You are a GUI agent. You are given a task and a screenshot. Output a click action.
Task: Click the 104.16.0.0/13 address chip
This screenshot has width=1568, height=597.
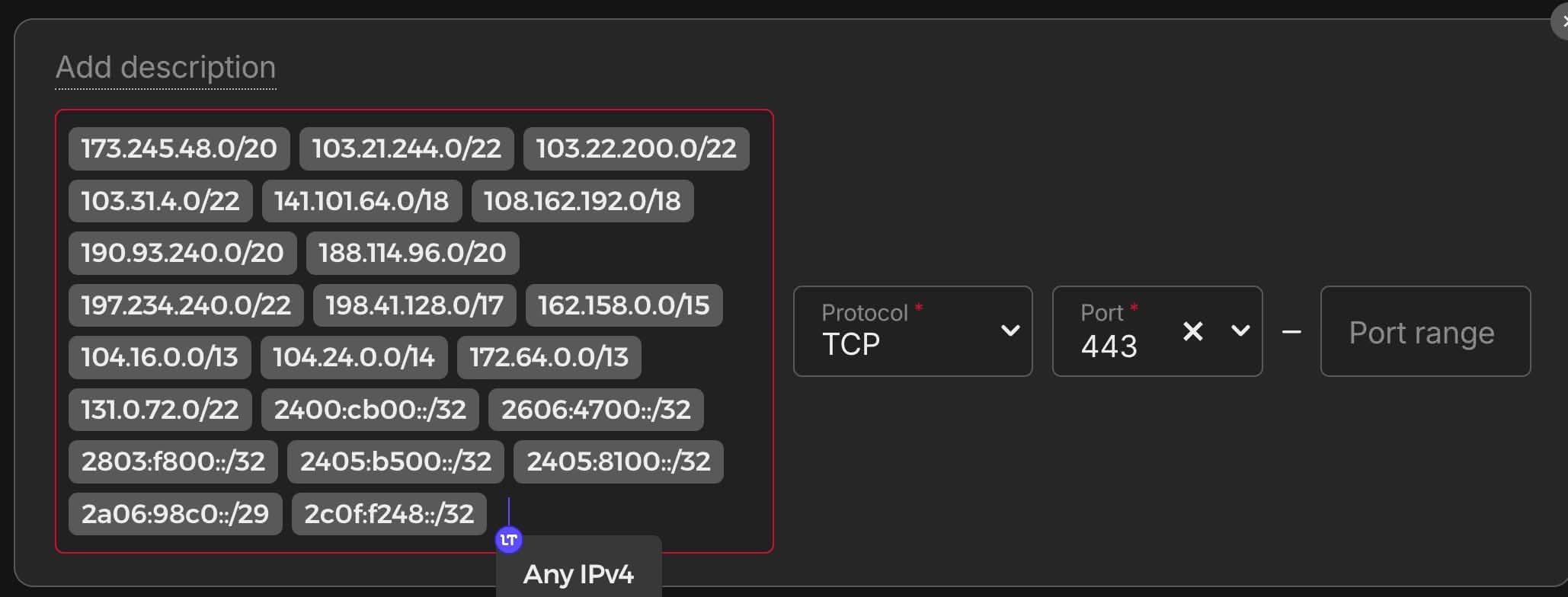click(159, 357)
